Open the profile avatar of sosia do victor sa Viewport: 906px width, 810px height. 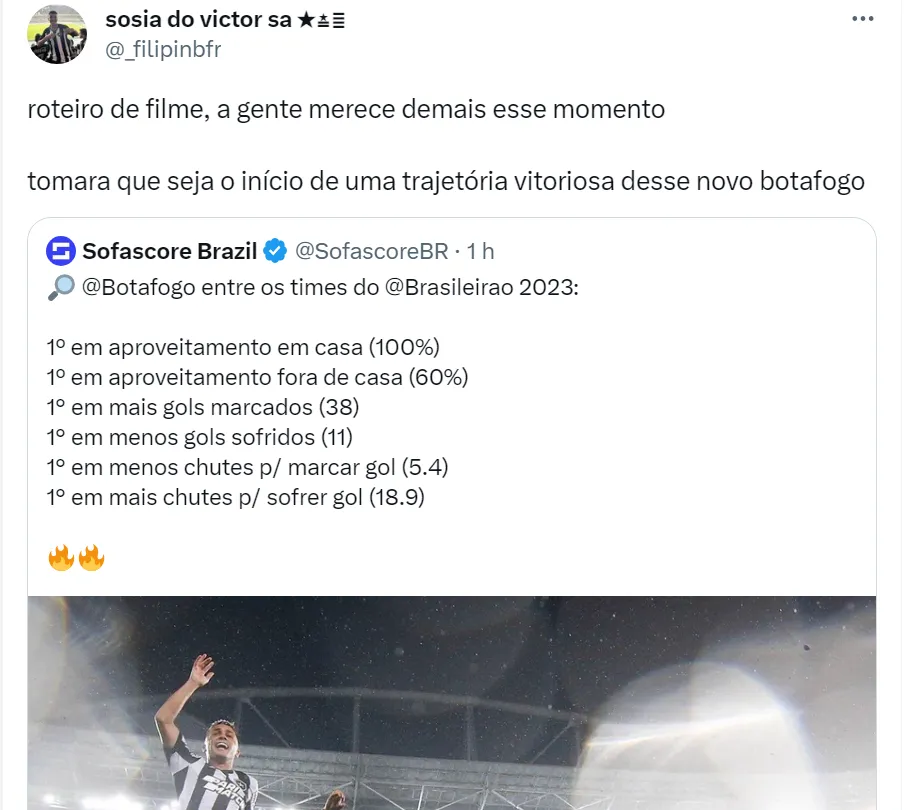pos(57,34)
